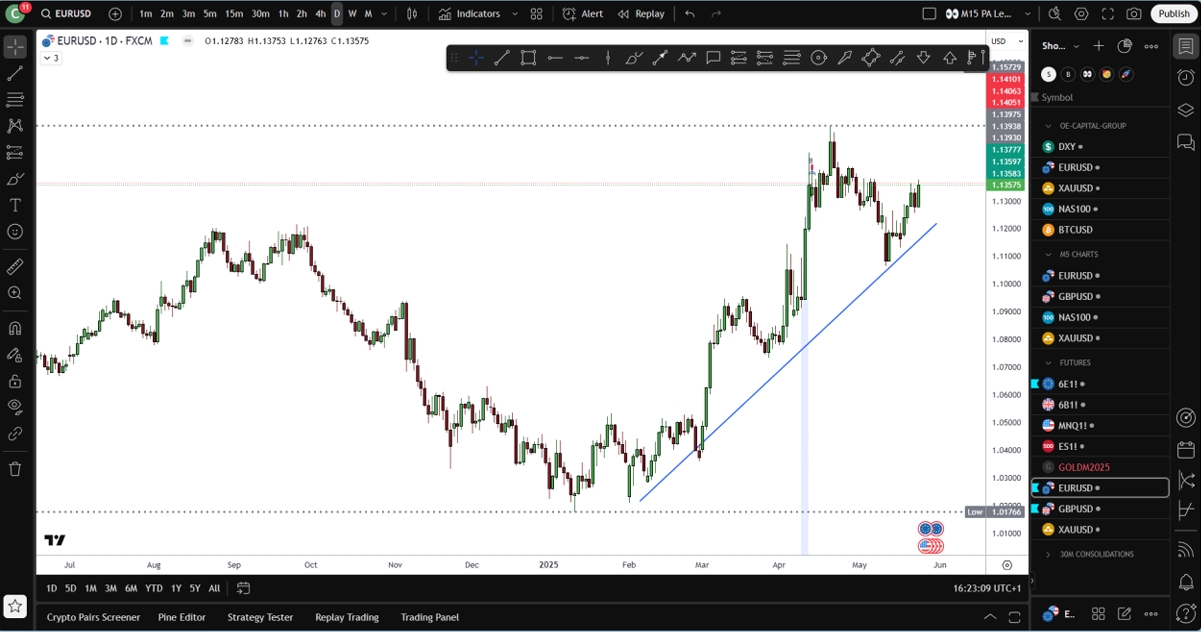Select the YTD range at bottom
The image size is (1201, 632).
pyautogui.click(x=154, y=588)
